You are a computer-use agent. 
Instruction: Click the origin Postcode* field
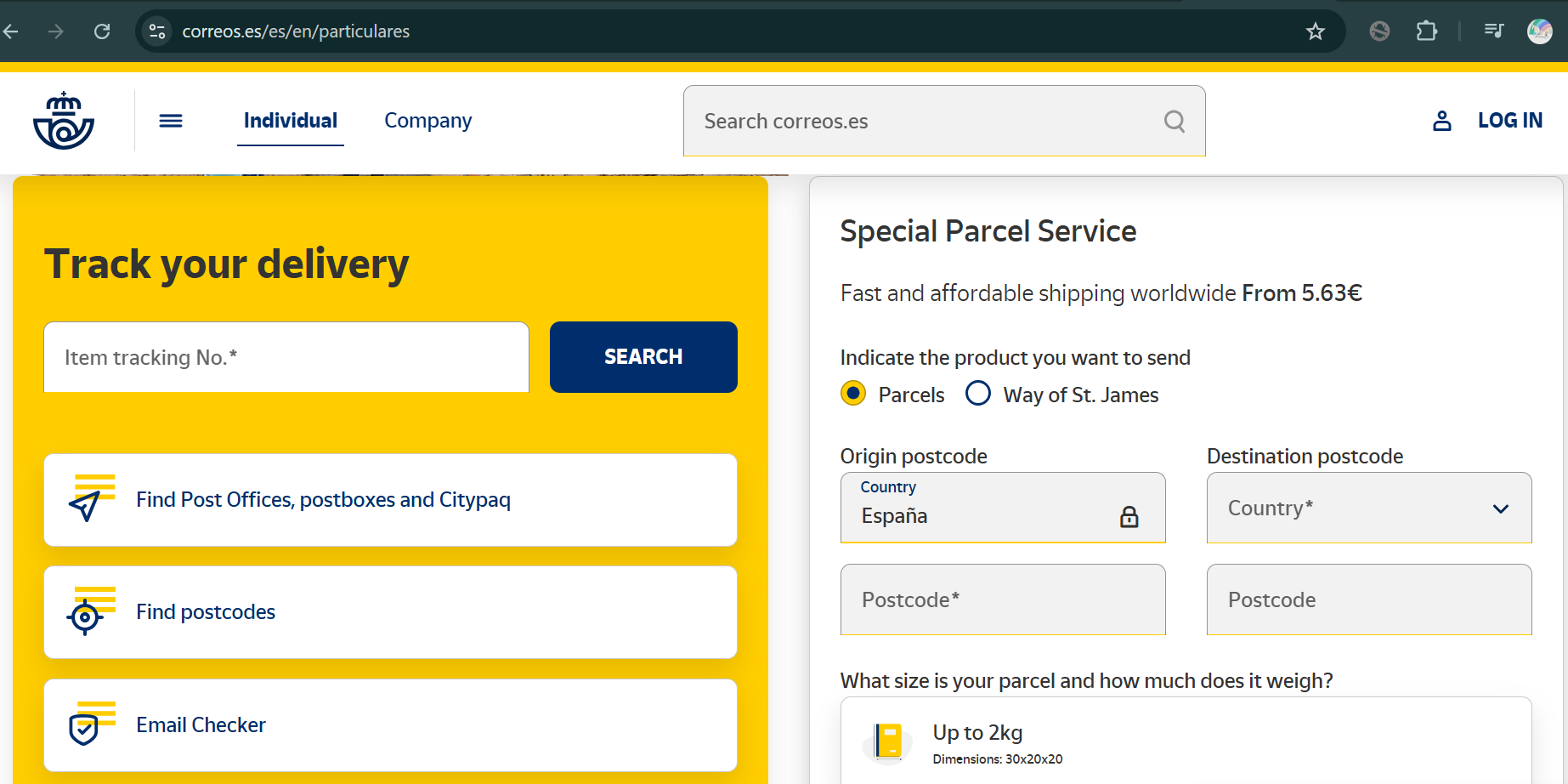pos(1003,599)
